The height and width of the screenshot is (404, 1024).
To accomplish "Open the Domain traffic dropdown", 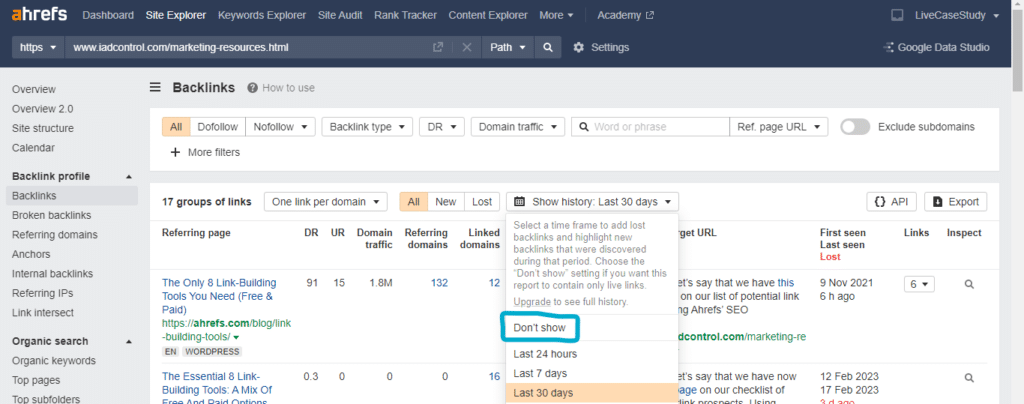I will (518, 127).
